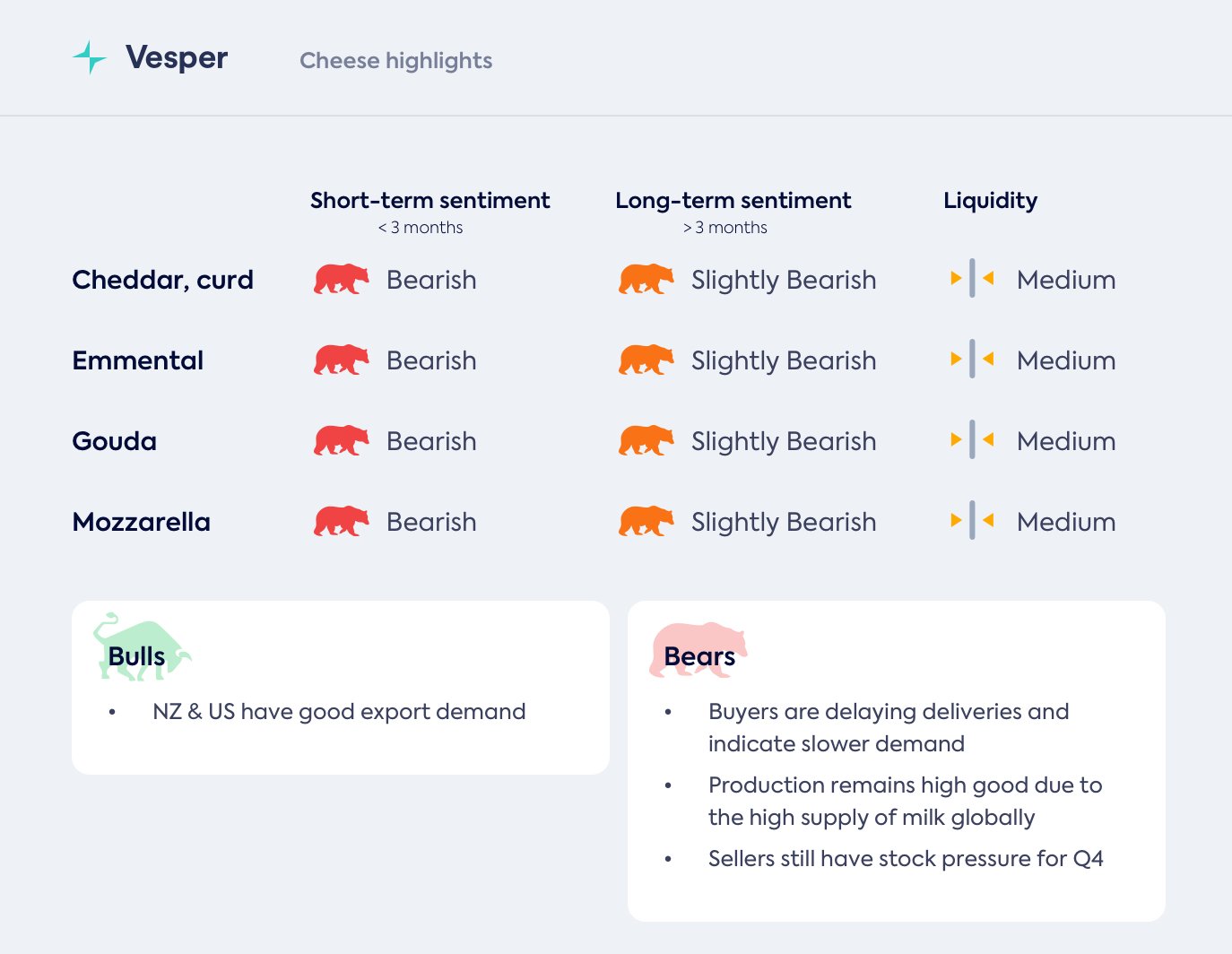Click the orange bear icon for Emmental
The image size is (1232, 954).
point(646,360)
